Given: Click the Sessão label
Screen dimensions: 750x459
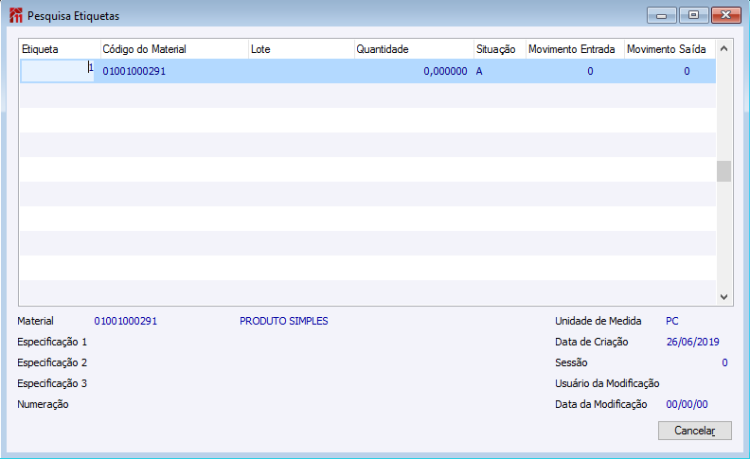Looking at the screenshot, I should tap(571, 363).
